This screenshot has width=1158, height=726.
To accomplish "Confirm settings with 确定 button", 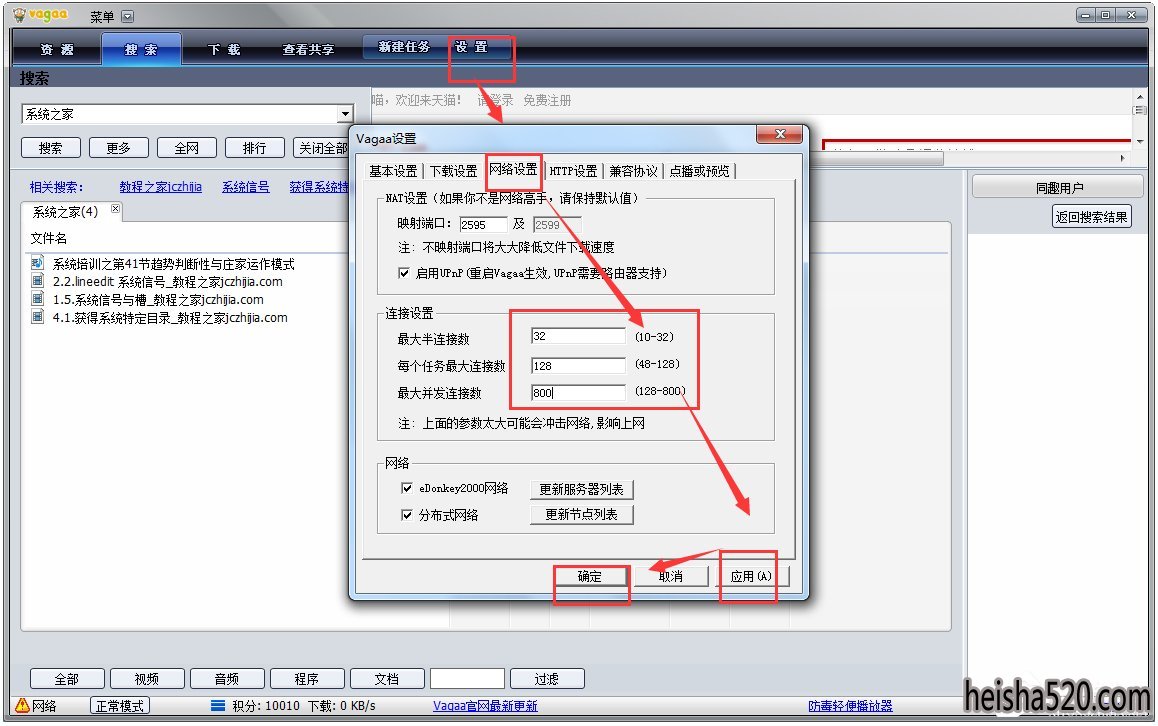I will point(589,576).
